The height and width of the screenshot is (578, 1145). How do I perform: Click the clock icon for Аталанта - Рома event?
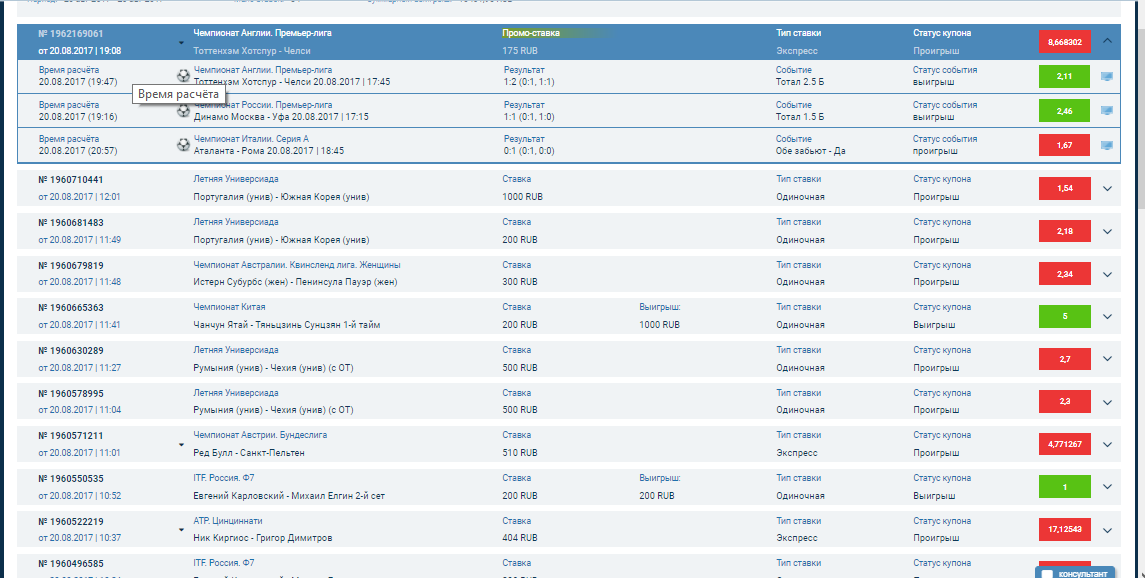183,145
